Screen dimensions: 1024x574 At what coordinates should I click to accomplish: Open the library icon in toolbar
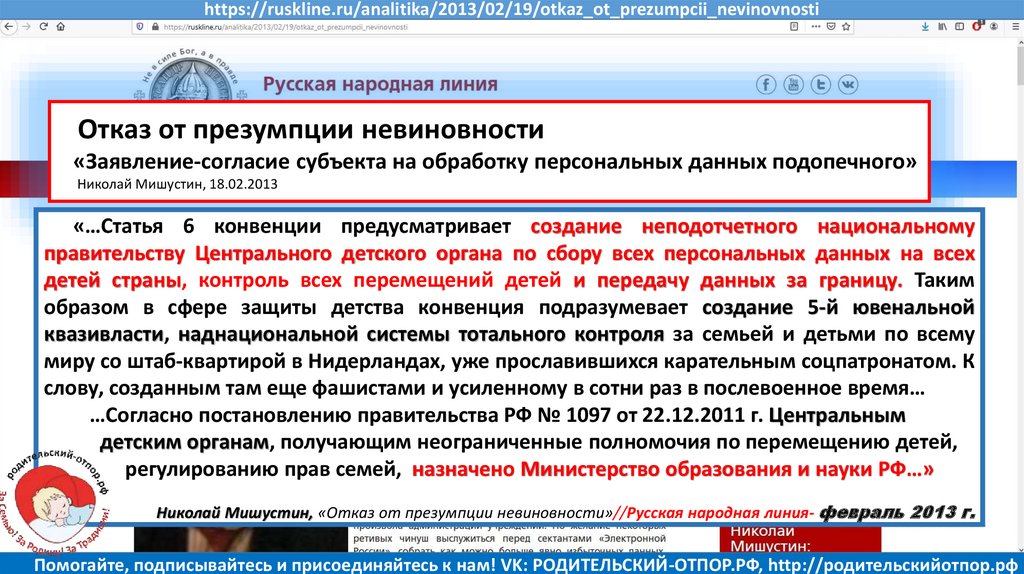(x=942, y=27)
